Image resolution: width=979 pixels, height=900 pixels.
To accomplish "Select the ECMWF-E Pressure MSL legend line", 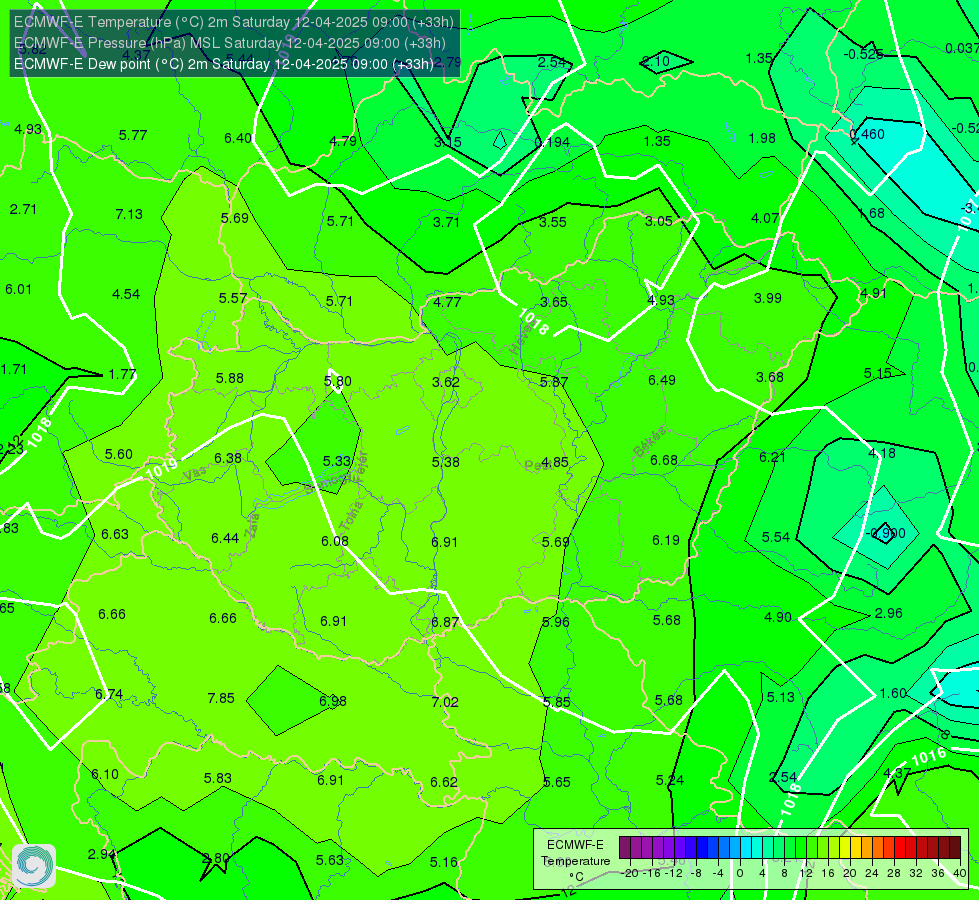I will [230, 43].
